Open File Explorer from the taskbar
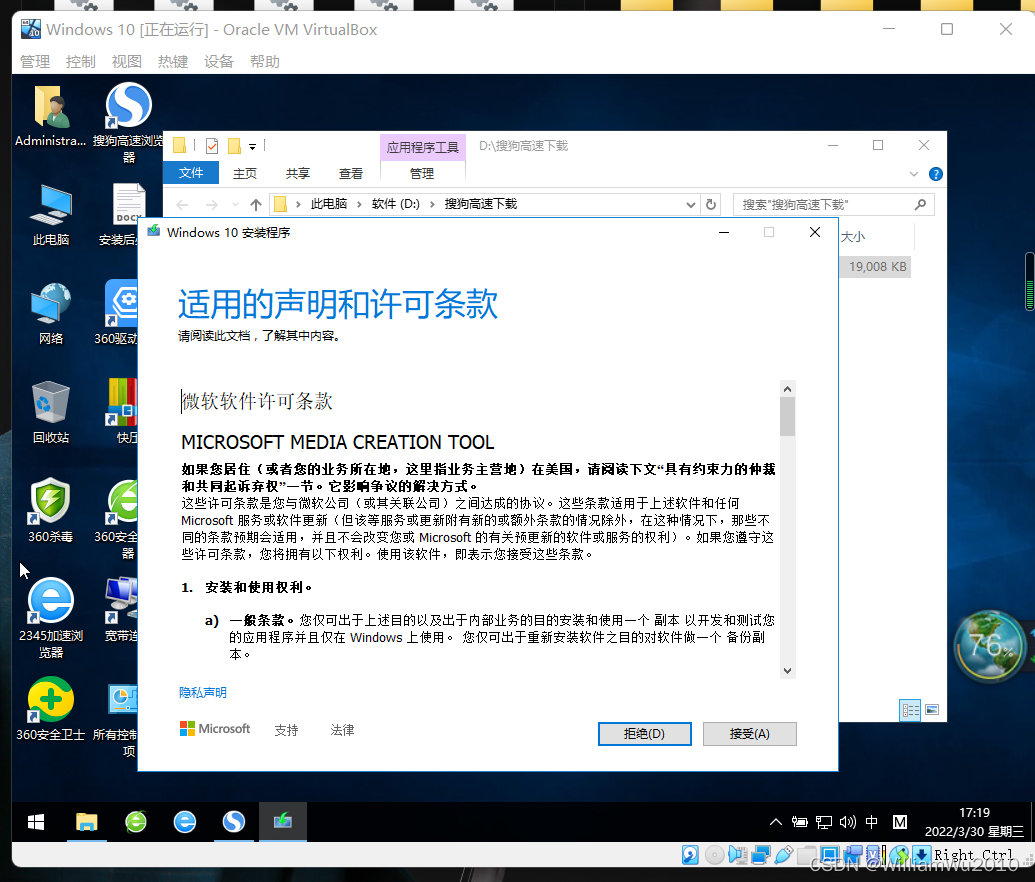Screen dimensions: 1035x882 pyautogui.click(x=86, y=822)
